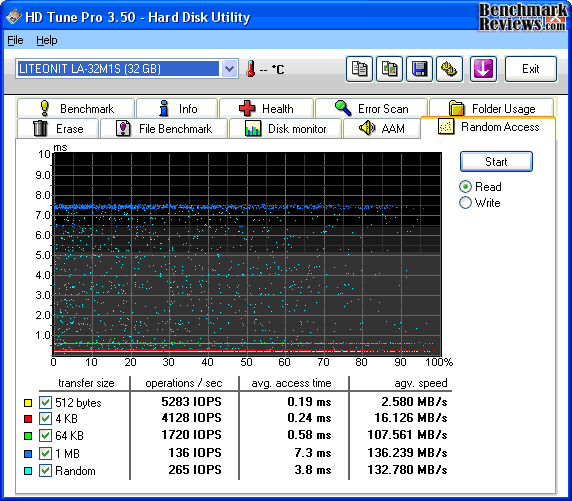Uncheck the 512 bytes checkbox

point(45,402)
